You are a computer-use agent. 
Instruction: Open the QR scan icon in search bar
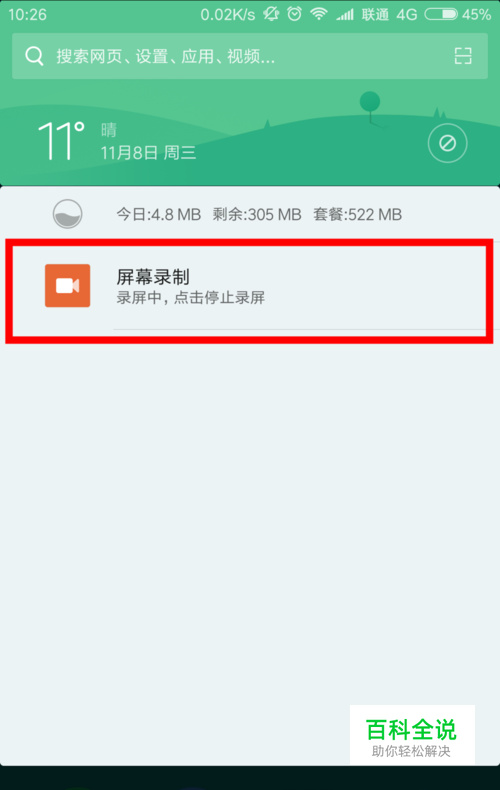coord(463,56)
